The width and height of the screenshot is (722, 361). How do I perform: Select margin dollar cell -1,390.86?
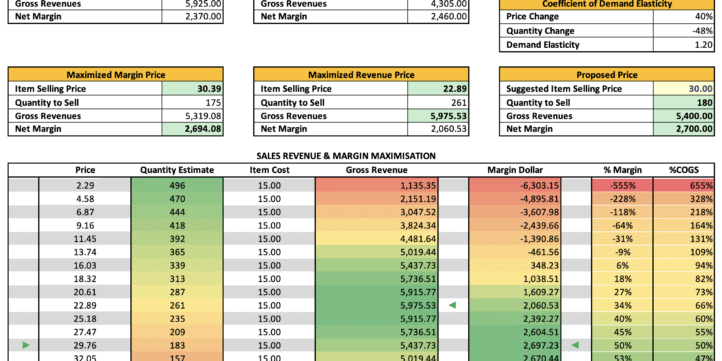(515, 239)
